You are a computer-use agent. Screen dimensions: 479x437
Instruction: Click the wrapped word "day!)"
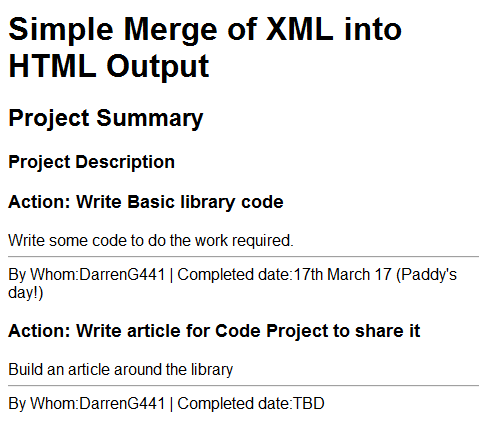(x=26, y=293)
